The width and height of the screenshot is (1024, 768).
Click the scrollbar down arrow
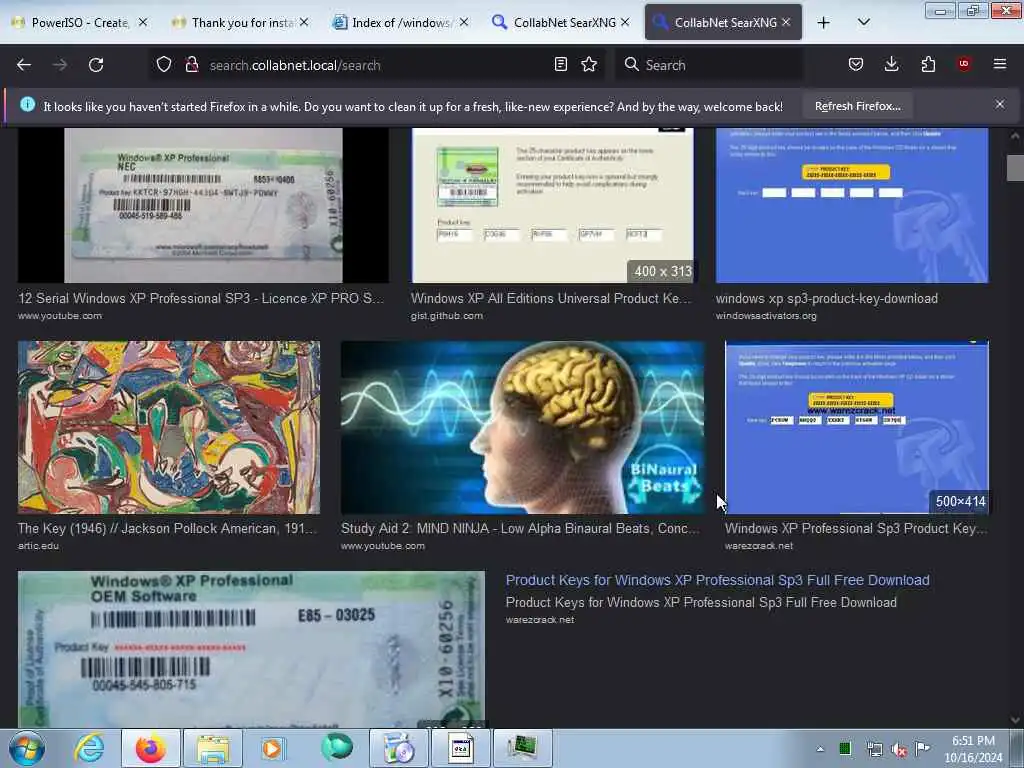click(x=1015, y=720)
